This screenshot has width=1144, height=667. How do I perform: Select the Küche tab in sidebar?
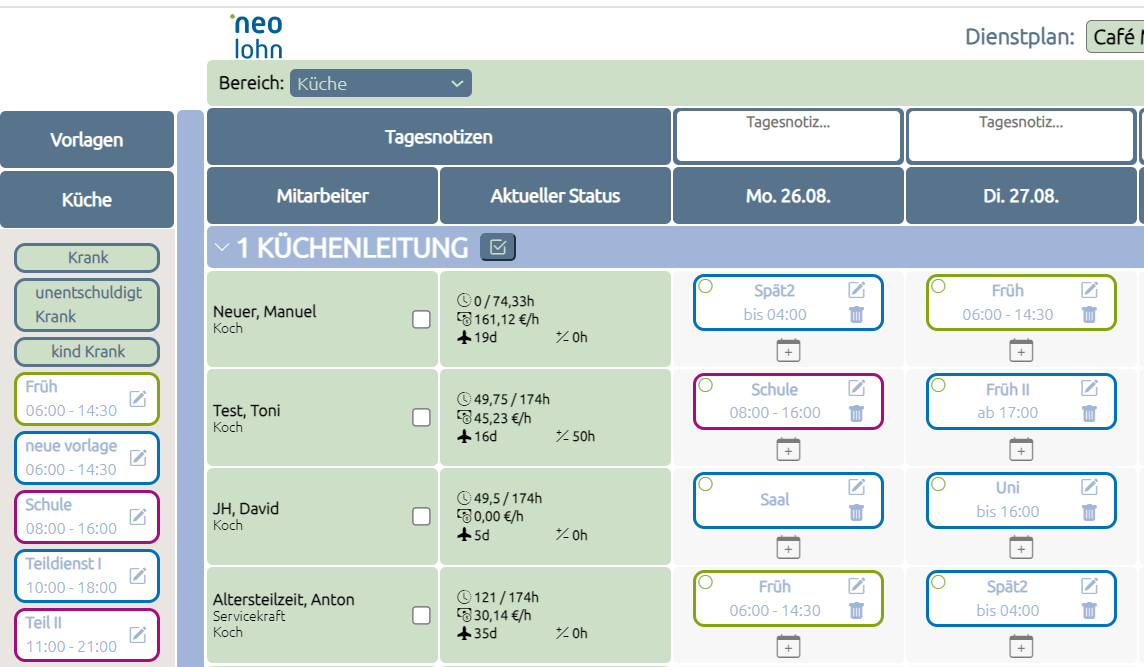coord(87,199)
